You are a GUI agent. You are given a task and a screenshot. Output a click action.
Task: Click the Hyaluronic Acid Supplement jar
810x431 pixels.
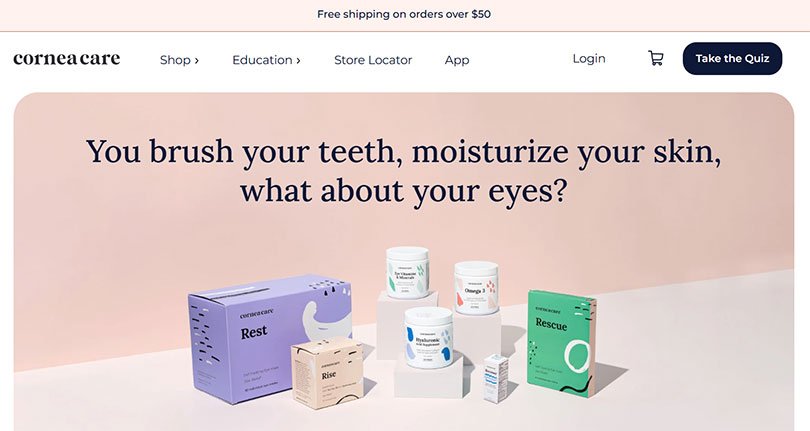(x=428, y=337)
